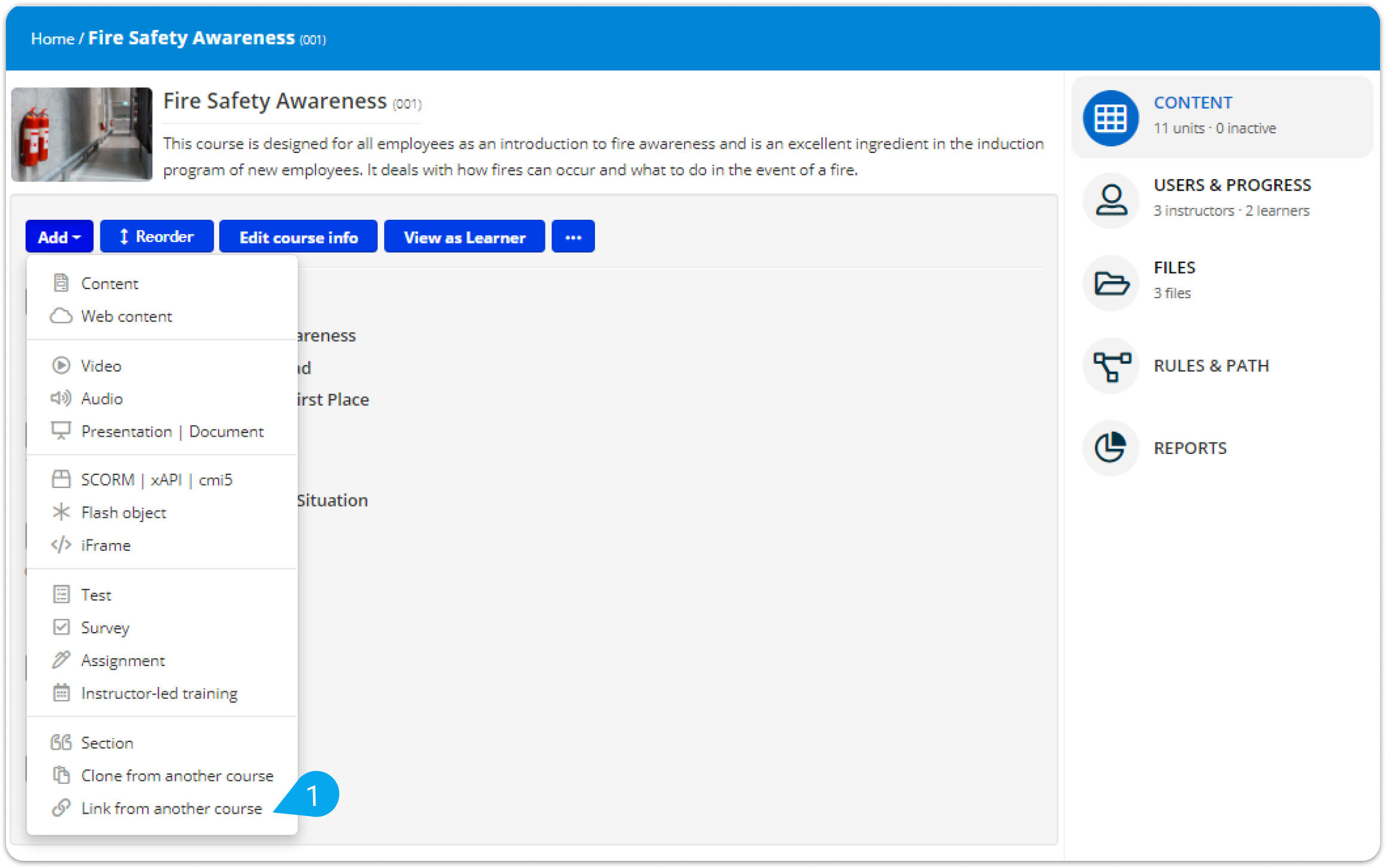
Task: Open Rules & Path flowchart icon
Action: click(x=1111, y=366)
